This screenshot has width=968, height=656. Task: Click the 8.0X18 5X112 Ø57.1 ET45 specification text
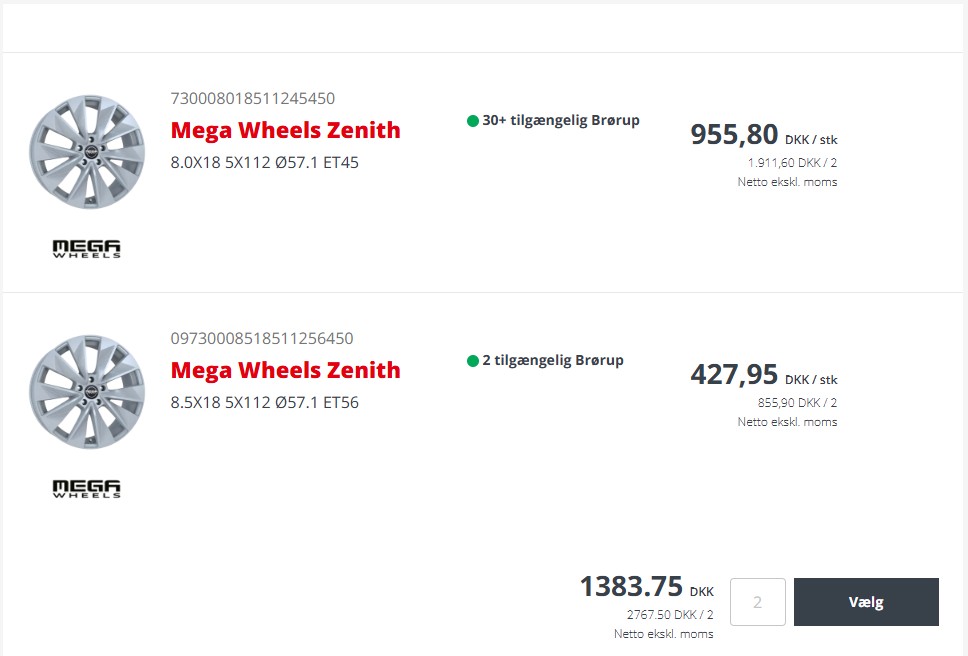(x=264, y=162)
